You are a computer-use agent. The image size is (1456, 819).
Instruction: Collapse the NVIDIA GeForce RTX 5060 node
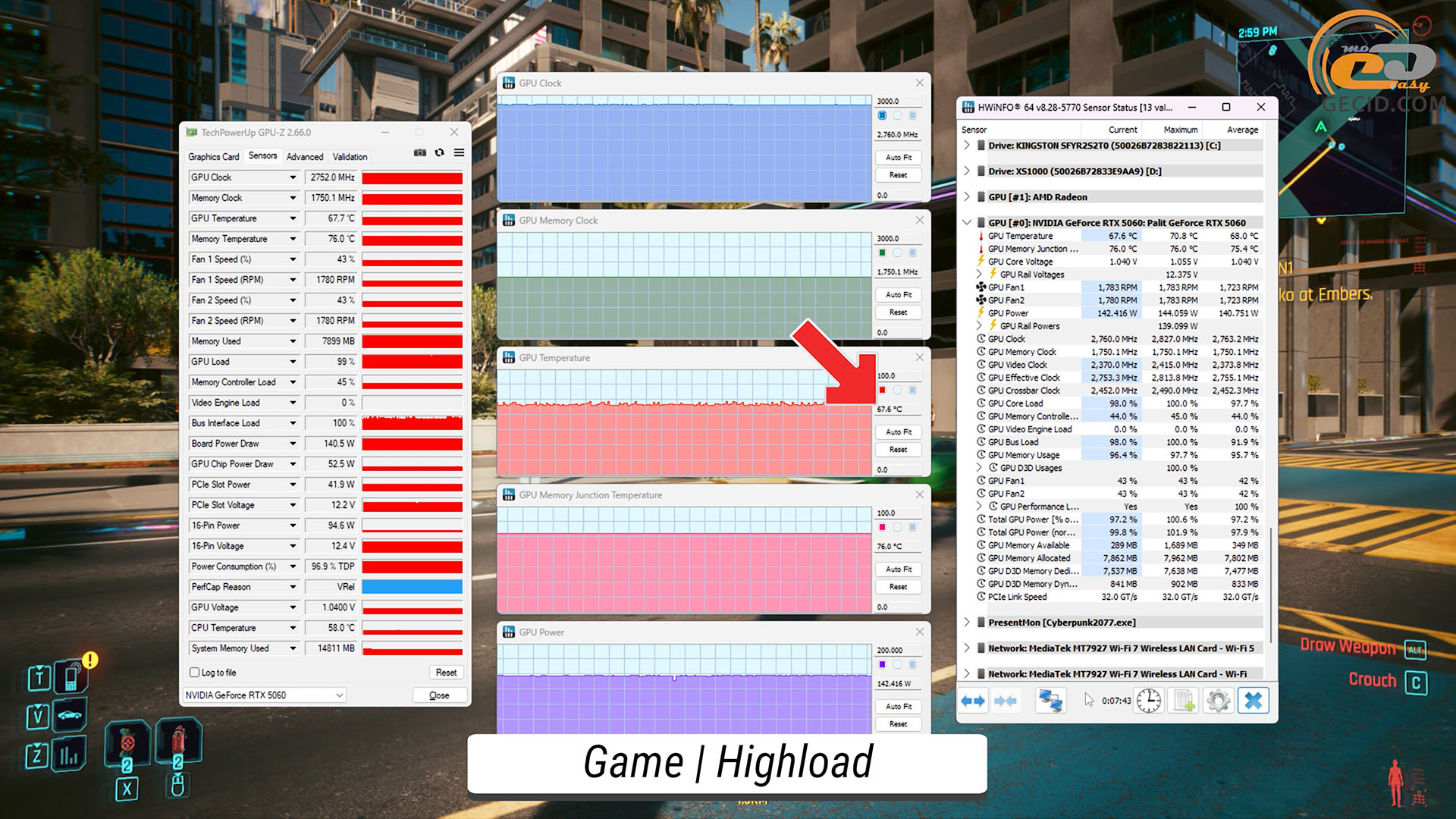coord(967,222)
